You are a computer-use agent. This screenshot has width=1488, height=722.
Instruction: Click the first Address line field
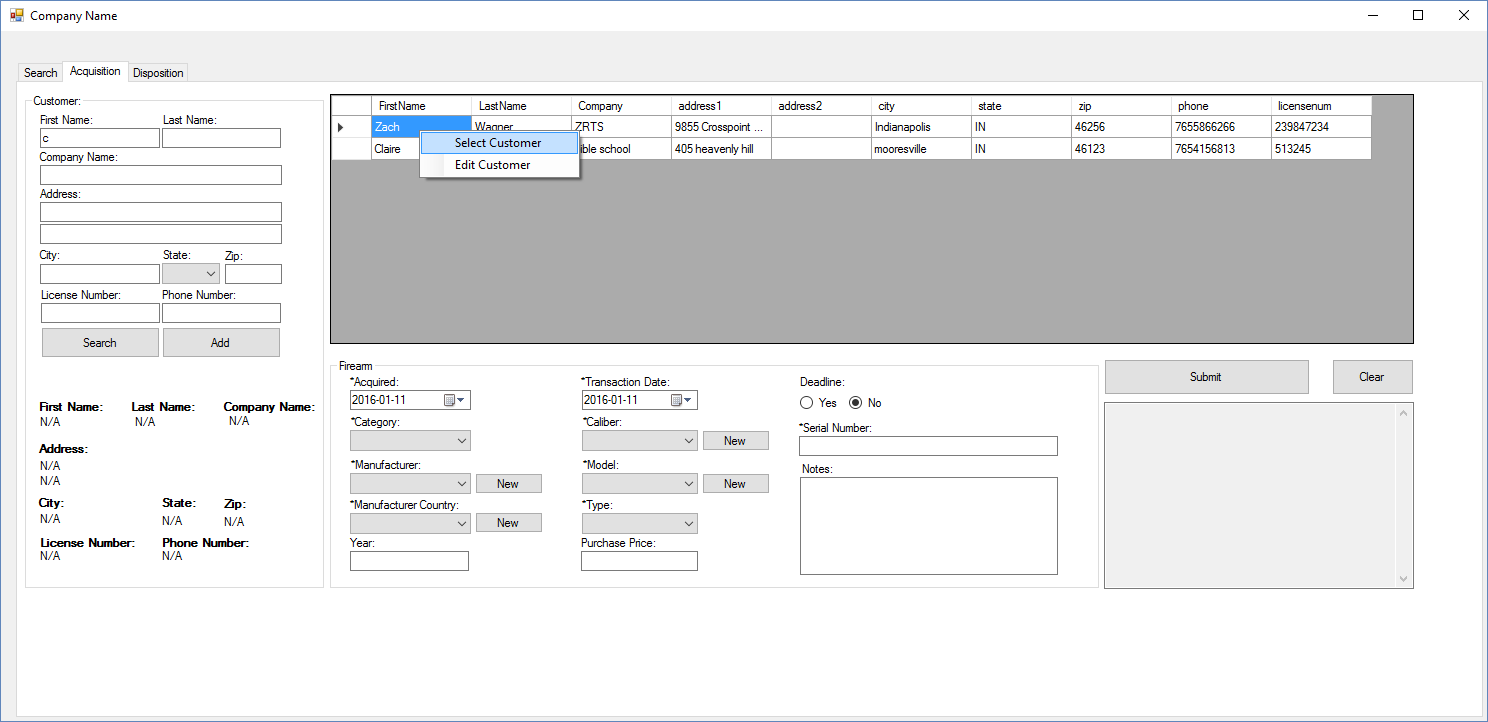click(x=161, y=212)
